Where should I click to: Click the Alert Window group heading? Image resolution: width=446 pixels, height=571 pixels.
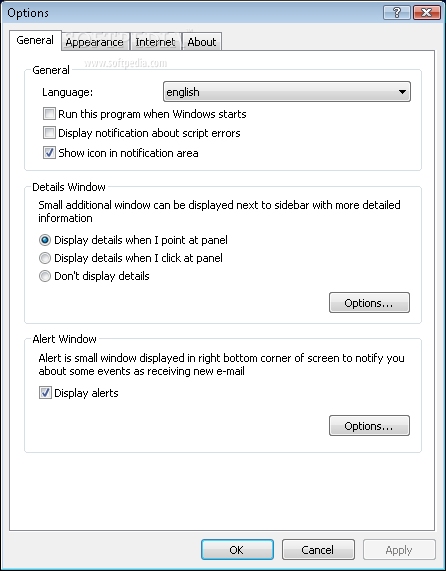pyautogui.click(x=64, y=339)
